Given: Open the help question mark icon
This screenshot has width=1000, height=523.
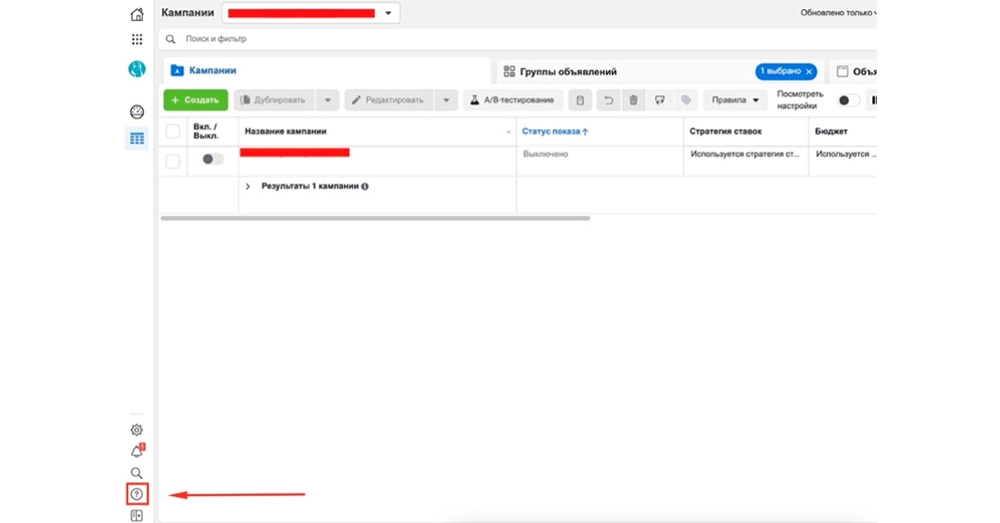Looking at the screenshot, I should point(136,494).
